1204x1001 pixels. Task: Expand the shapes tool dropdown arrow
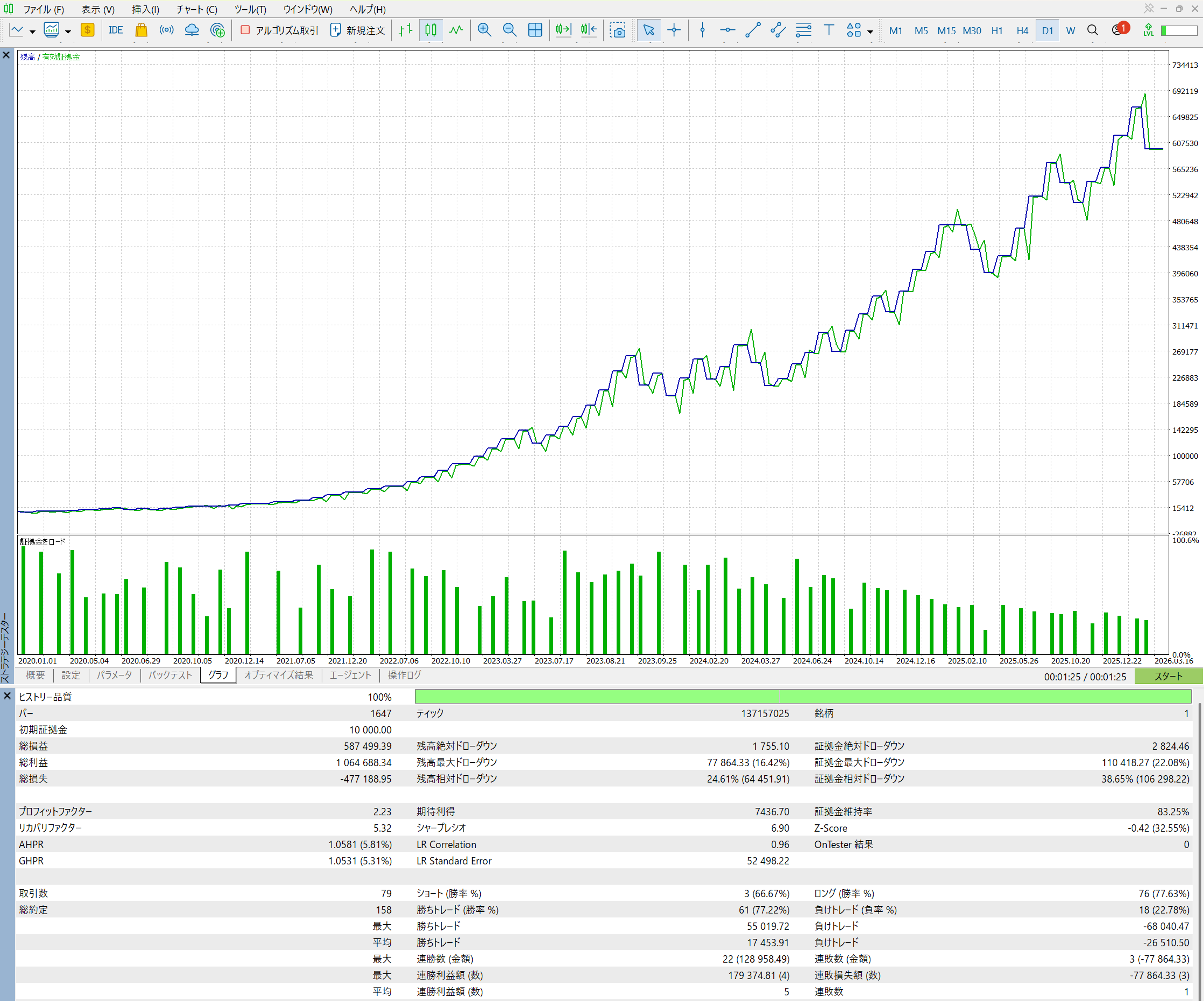tap(870, 32)
